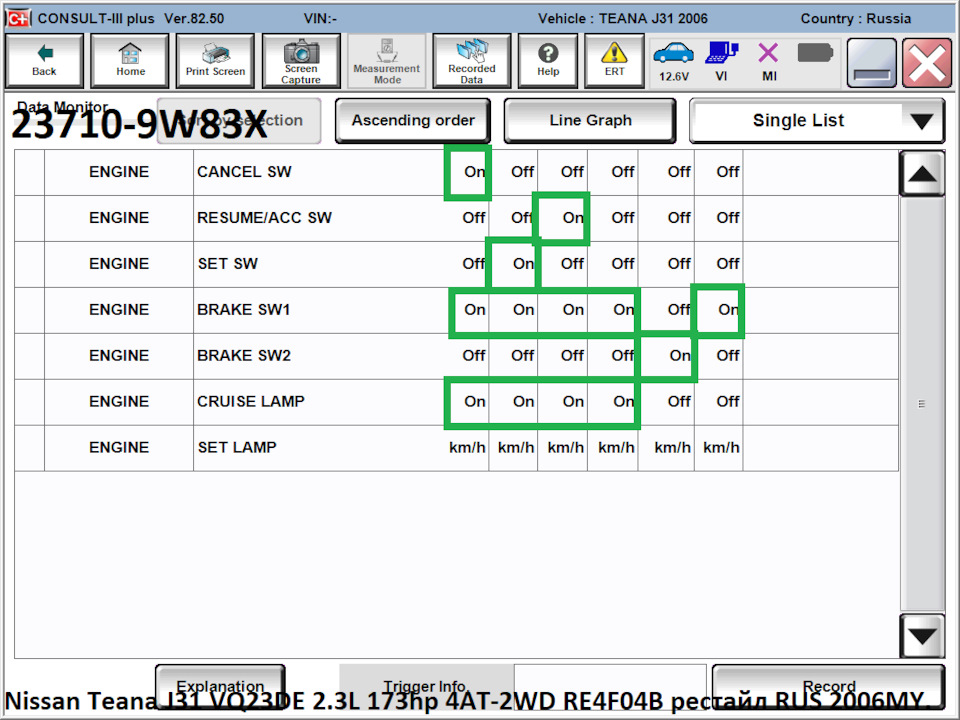Click the On value in RESUME/ACC SW row
Viewport: 960px width, 720px height.
click(x=573, y=218)
